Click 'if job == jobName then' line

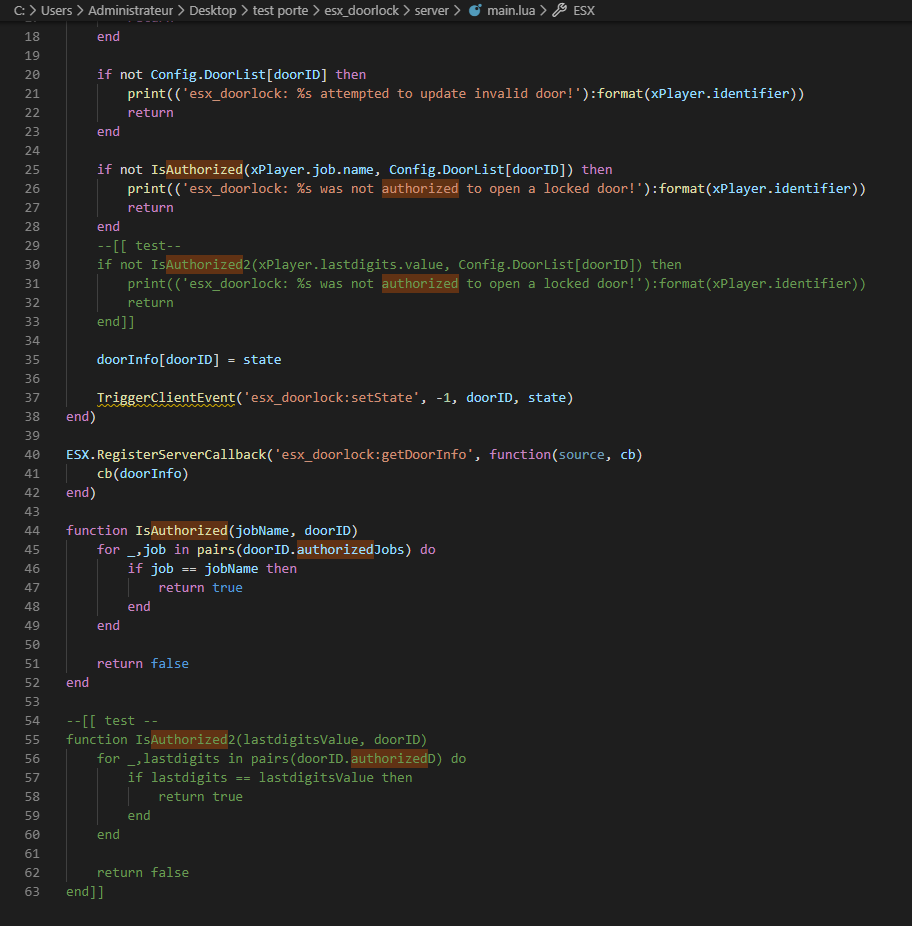[212, 569]
